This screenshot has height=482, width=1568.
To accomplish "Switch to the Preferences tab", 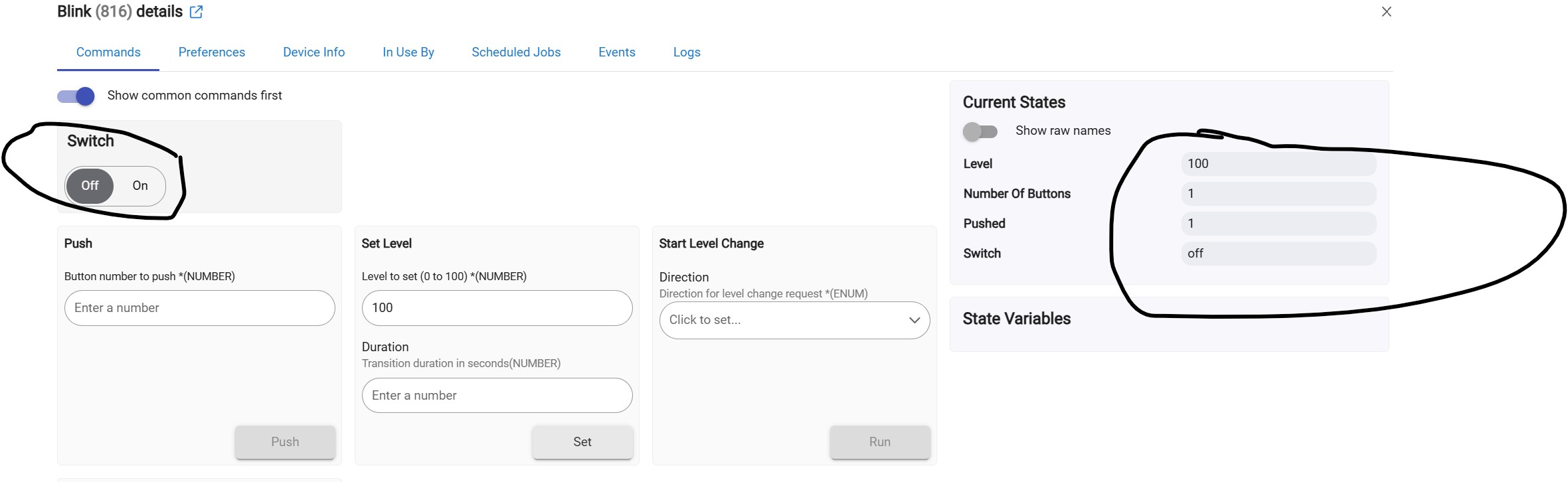I will pos(211,52).
